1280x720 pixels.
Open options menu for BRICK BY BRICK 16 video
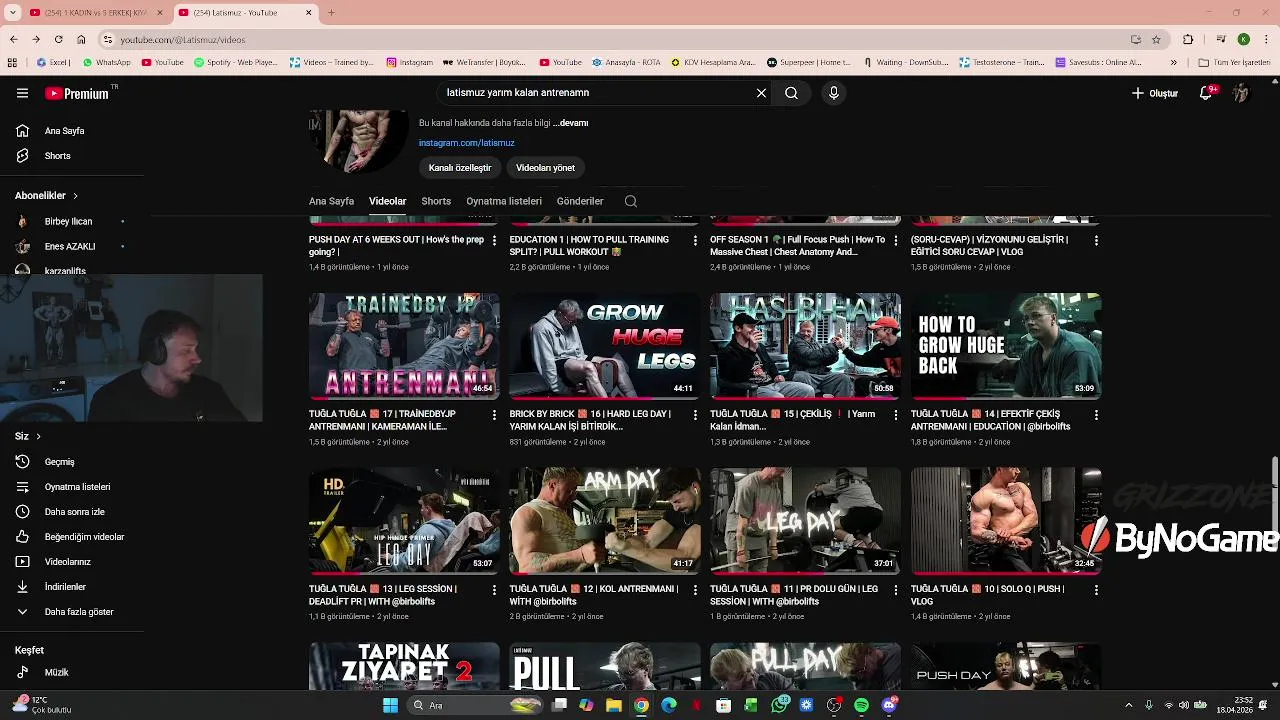[x=695, y=415]
